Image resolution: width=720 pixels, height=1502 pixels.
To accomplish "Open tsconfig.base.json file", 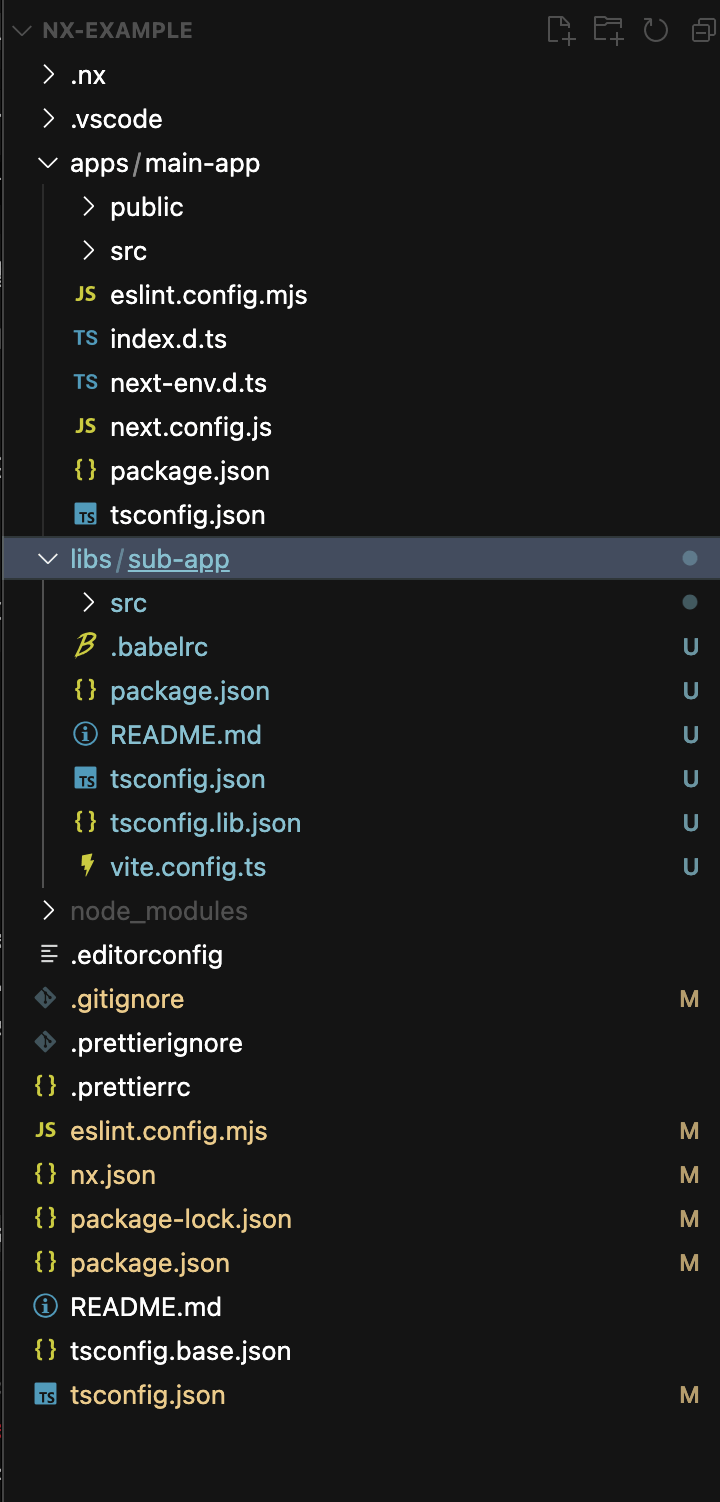I will (x=180, y=1351).
